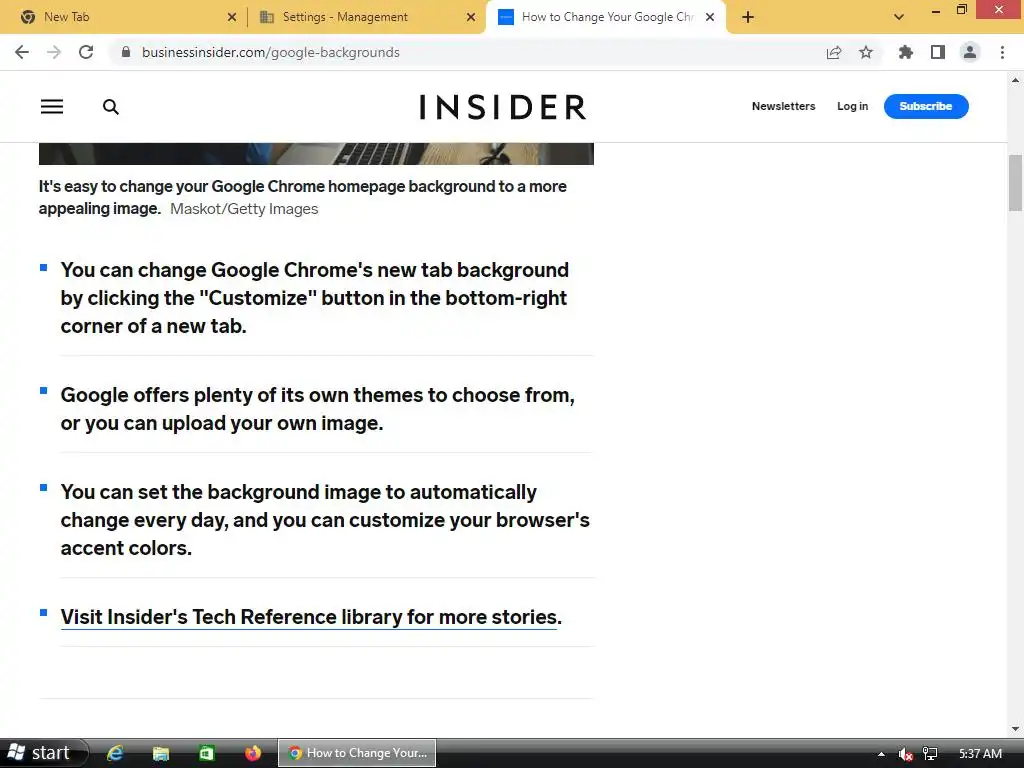Reload the current page
The height and width of the screenshot is (768, 1024).
[86, 52]
